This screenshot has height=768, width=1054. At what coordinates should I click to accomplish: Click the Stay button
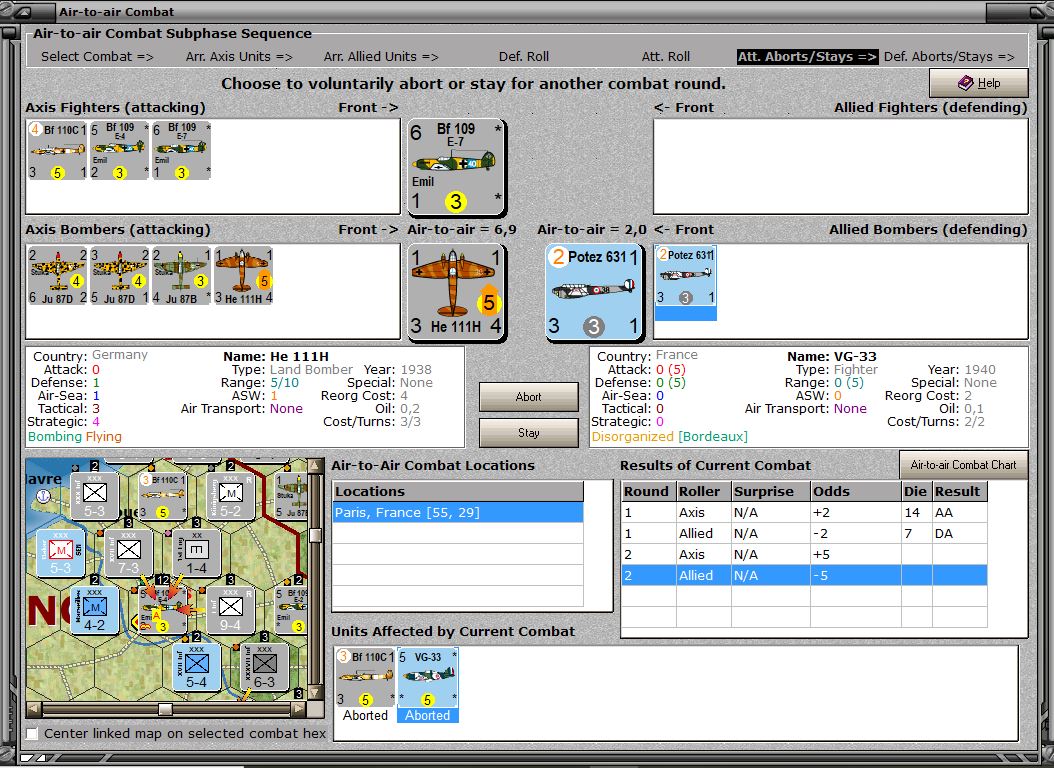tap(528, 433)
